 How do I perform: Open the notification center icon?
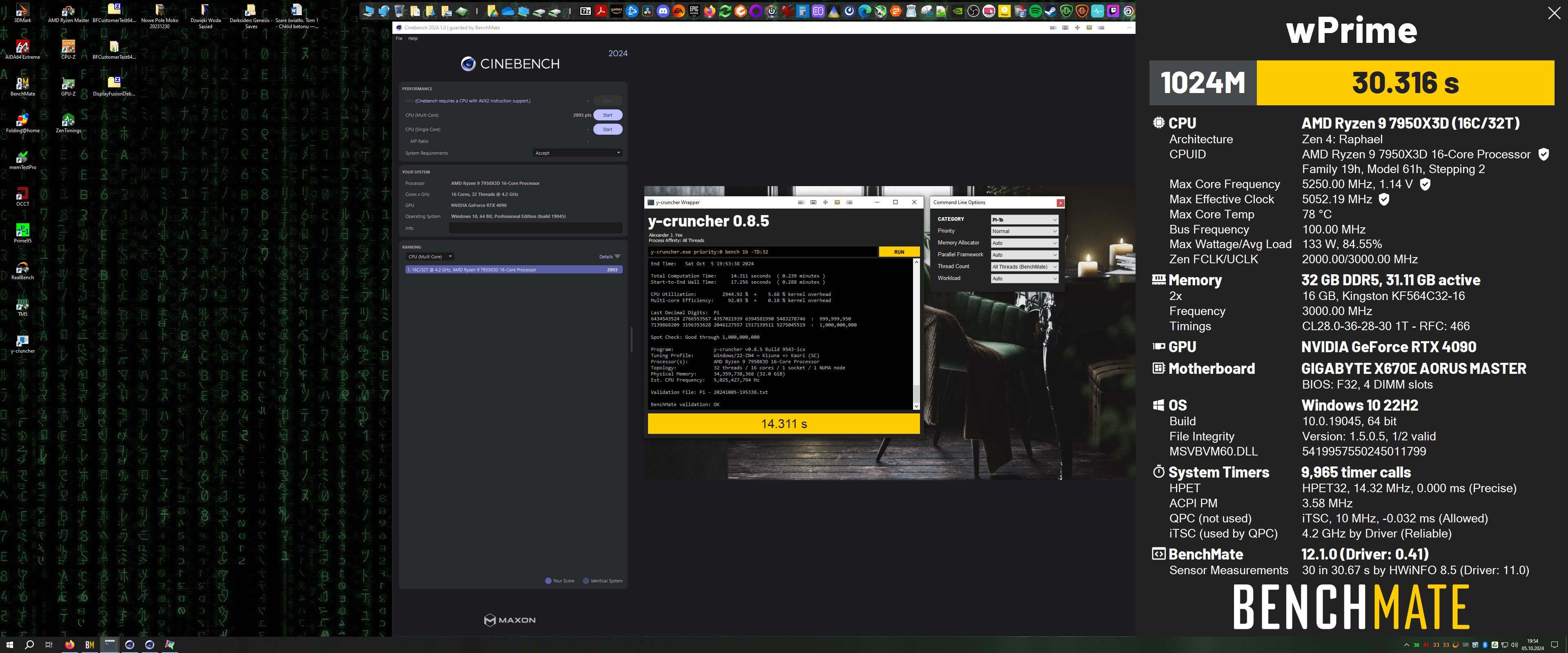tap(1555, 644)
